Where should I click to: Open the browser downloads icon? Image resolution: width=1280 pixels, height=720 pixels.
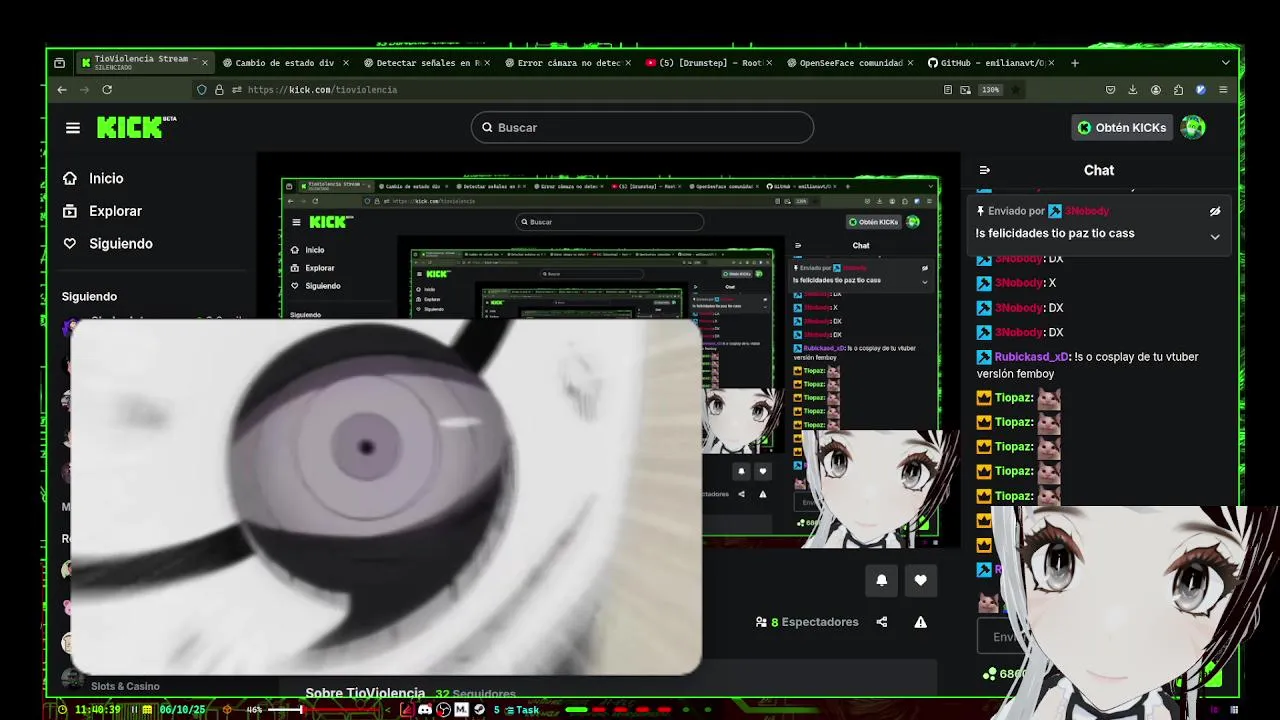click(x=1133, y=90)
